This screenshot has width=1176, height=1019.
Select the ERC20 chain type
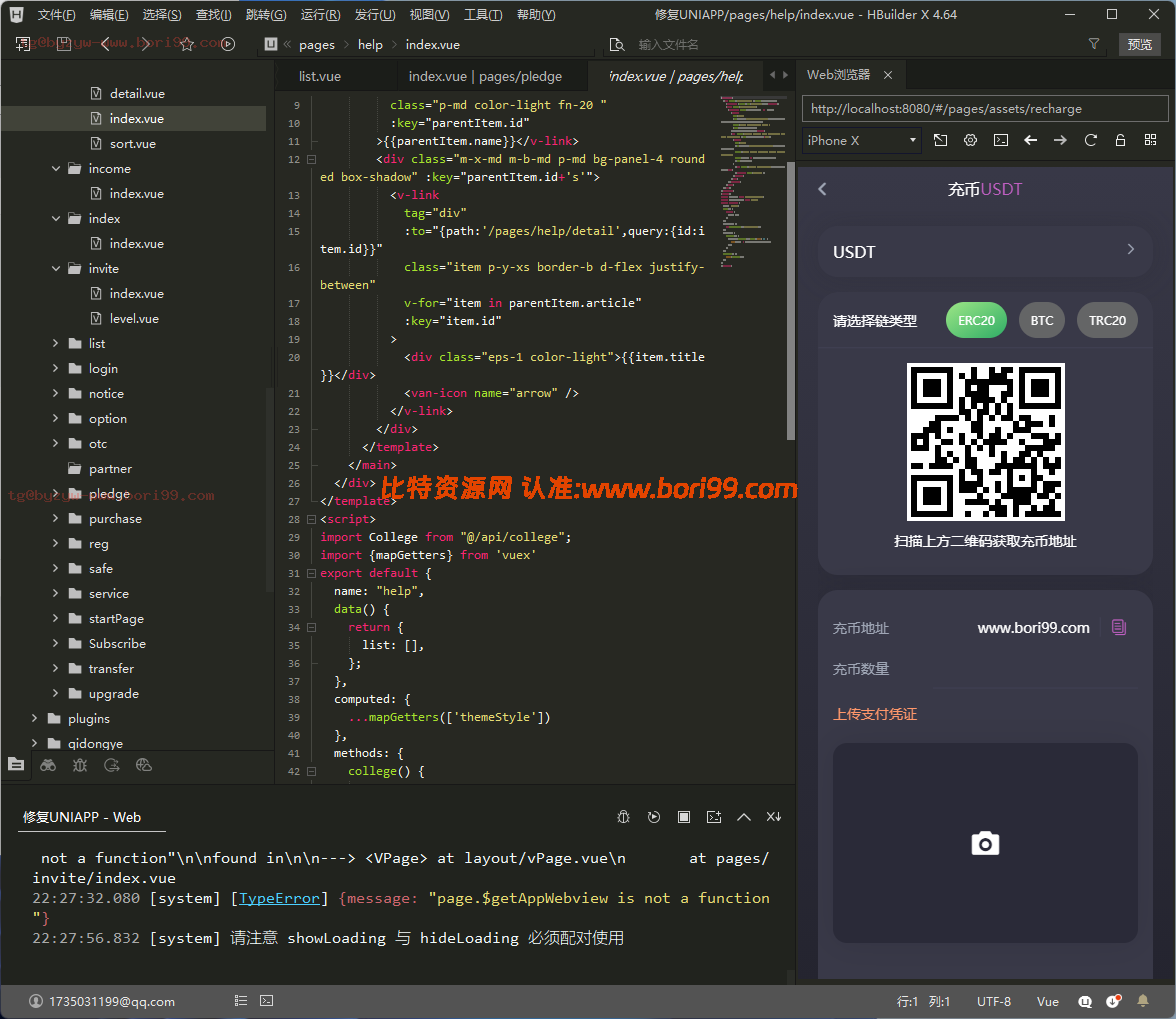(976, 321)
